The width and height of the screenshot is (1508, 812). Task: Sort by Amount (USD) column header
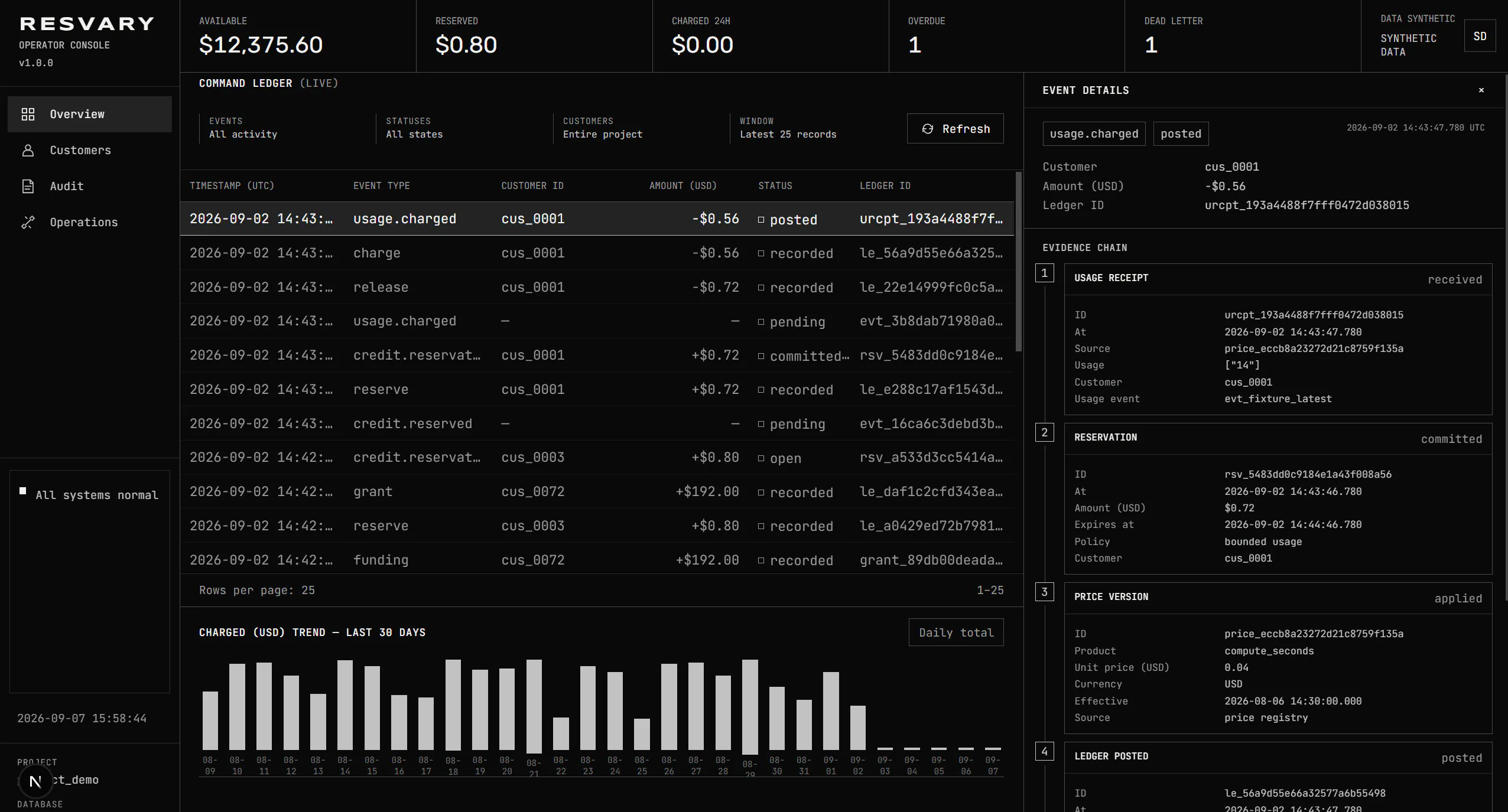coord(682,186)
